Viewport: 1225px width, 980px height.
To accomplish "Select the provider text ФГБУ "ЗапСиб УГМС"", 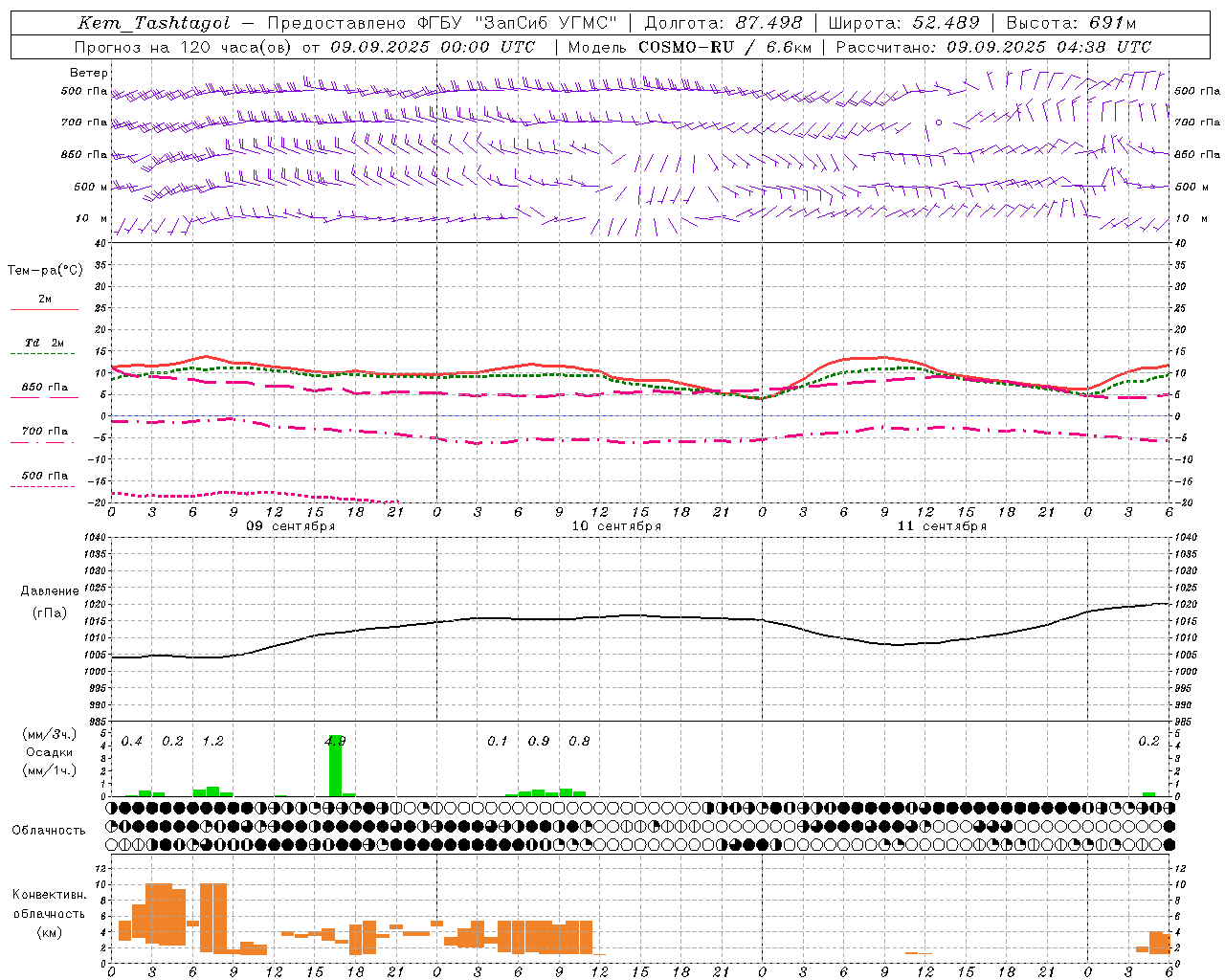I will click(519, 23).
